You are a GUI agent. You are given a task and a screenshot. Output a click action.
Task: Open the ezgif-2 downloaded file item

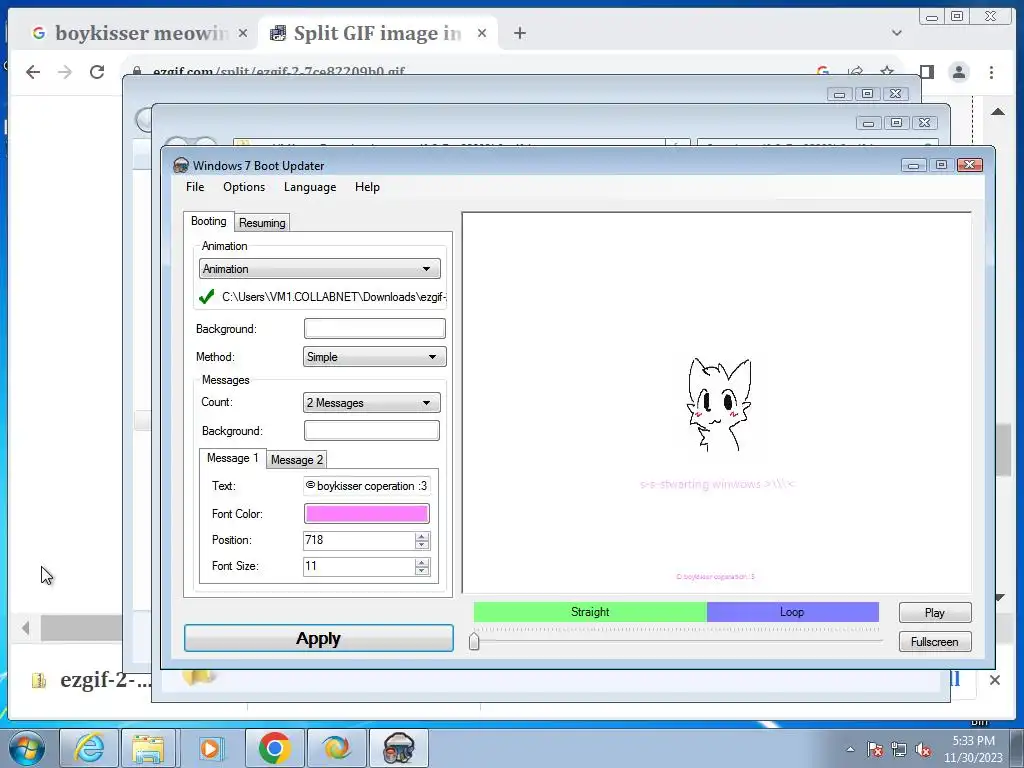click(91, 680)
